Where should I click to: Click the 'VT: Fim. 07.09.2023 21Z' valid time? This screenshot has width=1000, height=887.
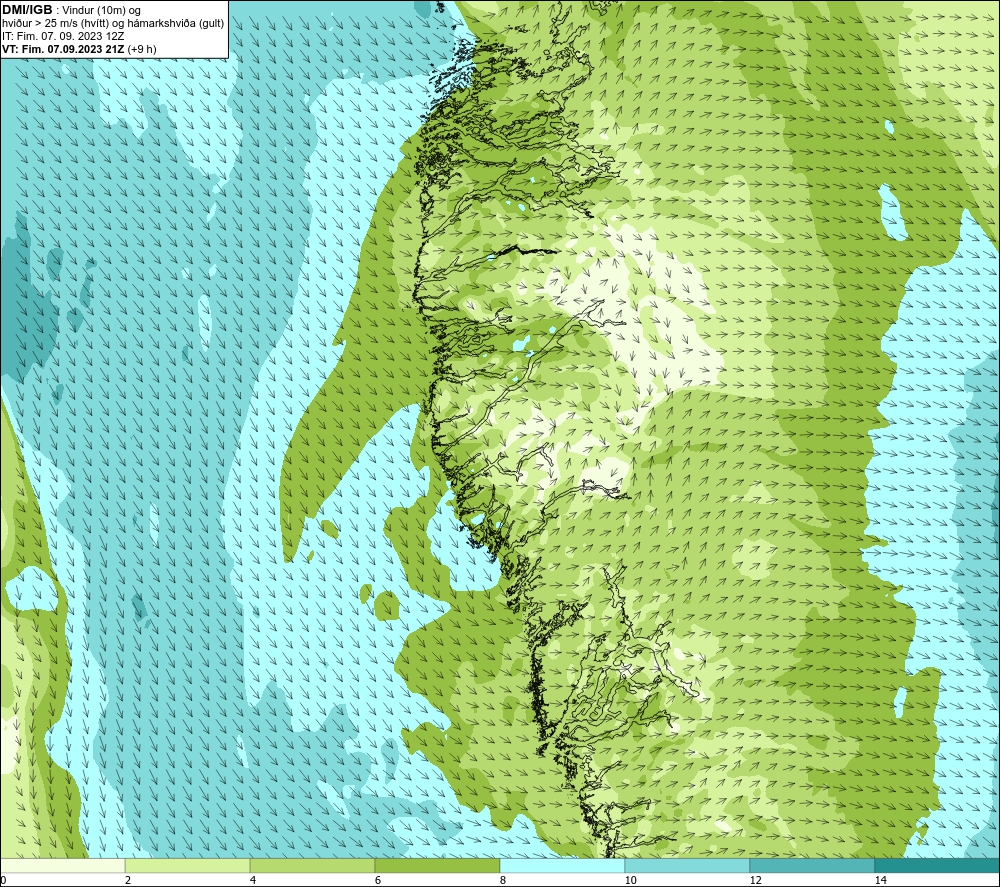64,49
